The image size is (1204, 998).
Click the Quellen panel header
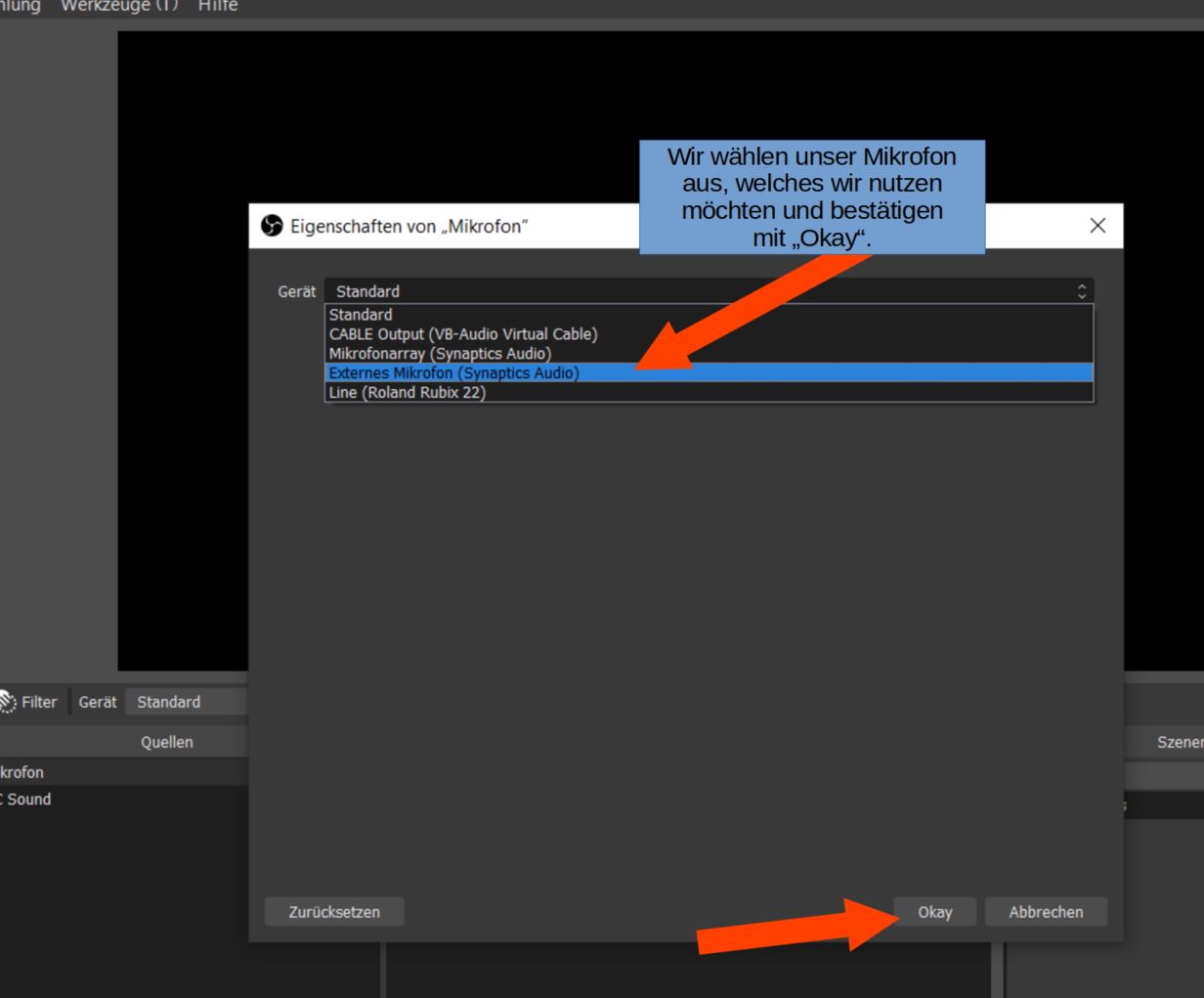166,742
